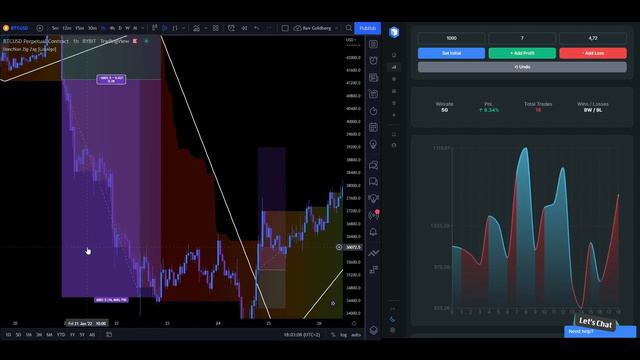Image resolution: width=640 pixels, height=360 pixels.
Task: Click the bar replay rewind icon
Action: (x=244, y=28)
